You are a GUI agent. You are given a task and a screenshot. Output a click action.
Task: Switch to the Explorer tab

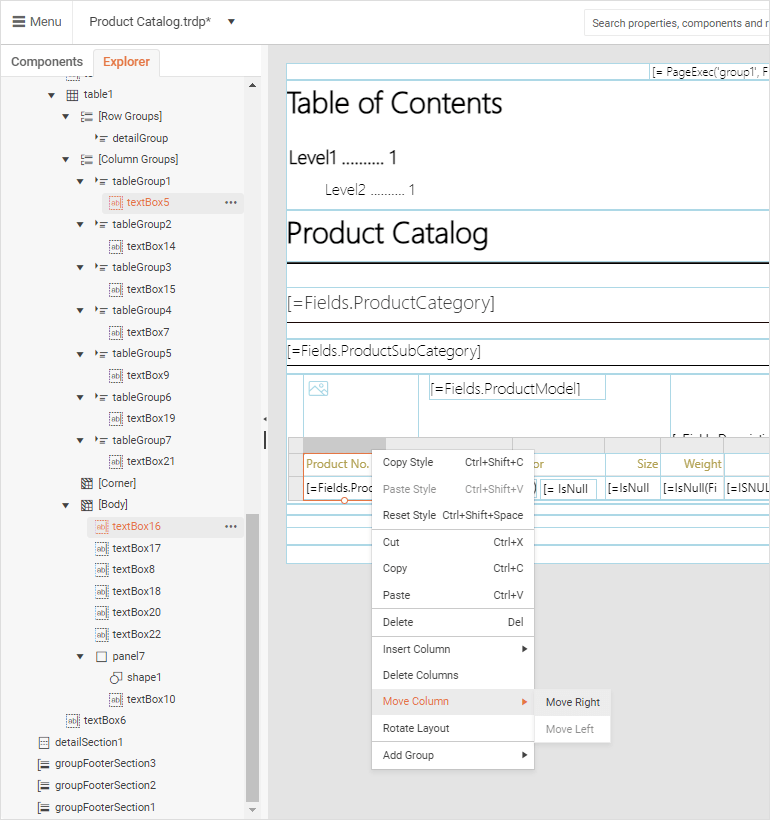pyautogui.click(x=126, y=62)
